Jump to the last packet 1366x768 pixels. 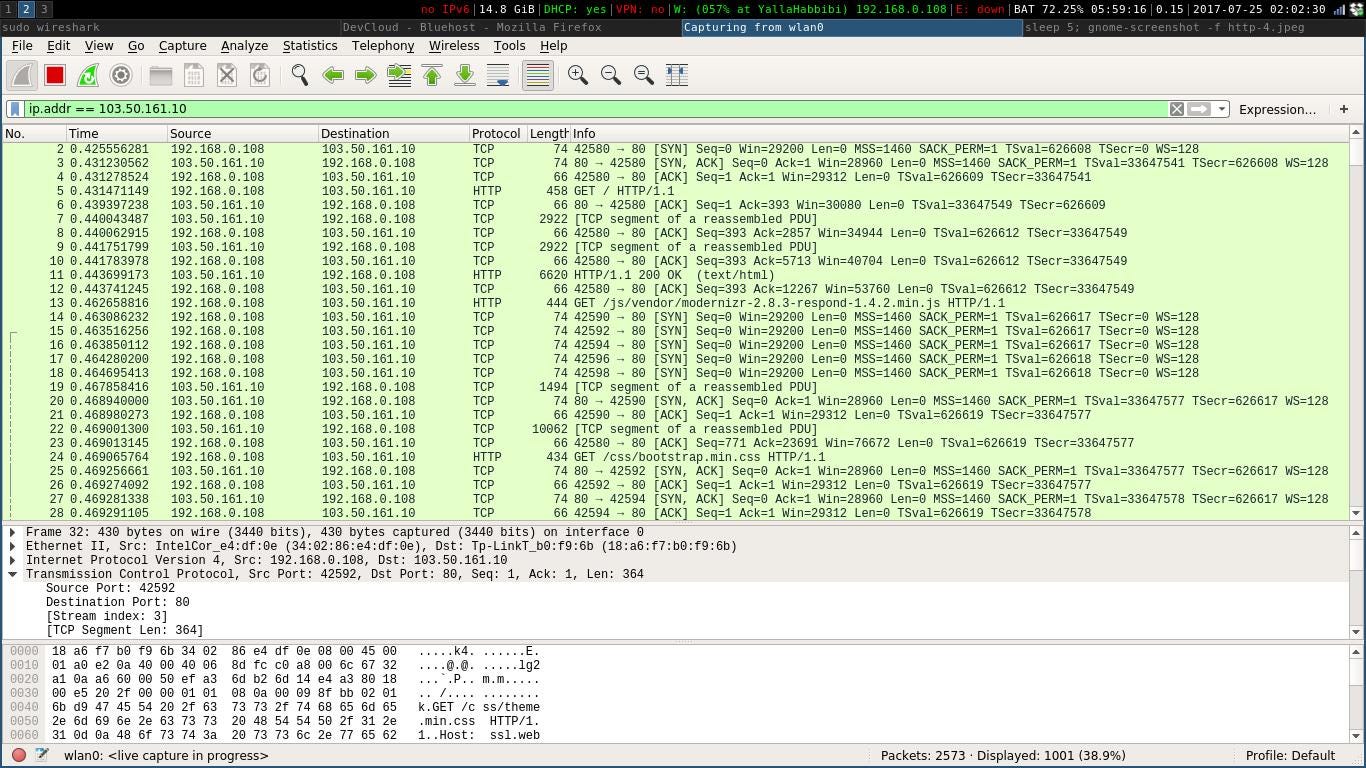tap(465, 75)
